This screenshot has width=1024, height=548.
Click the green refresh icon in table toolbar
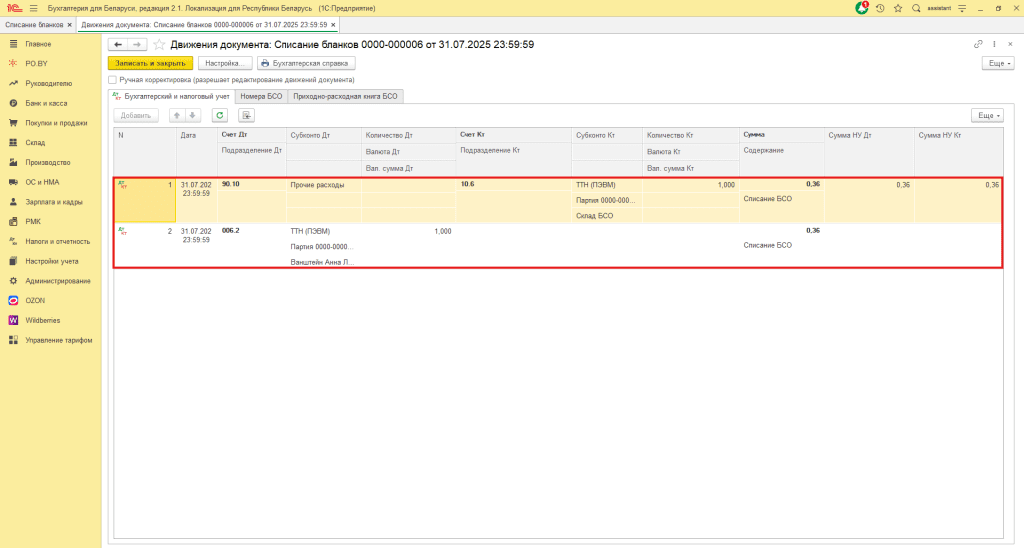220,116
